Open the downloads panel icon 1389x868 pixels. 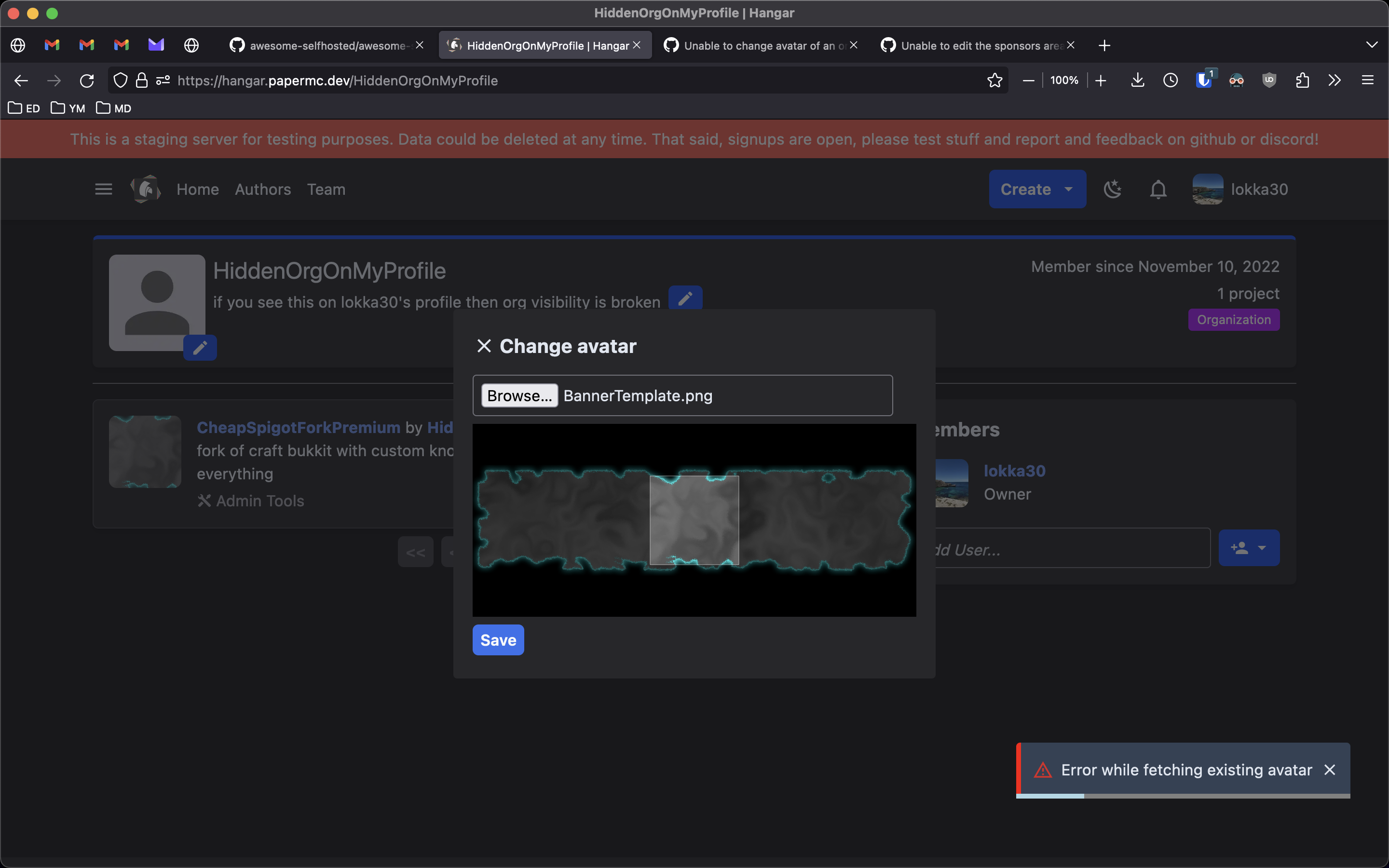click(1137, 80)
